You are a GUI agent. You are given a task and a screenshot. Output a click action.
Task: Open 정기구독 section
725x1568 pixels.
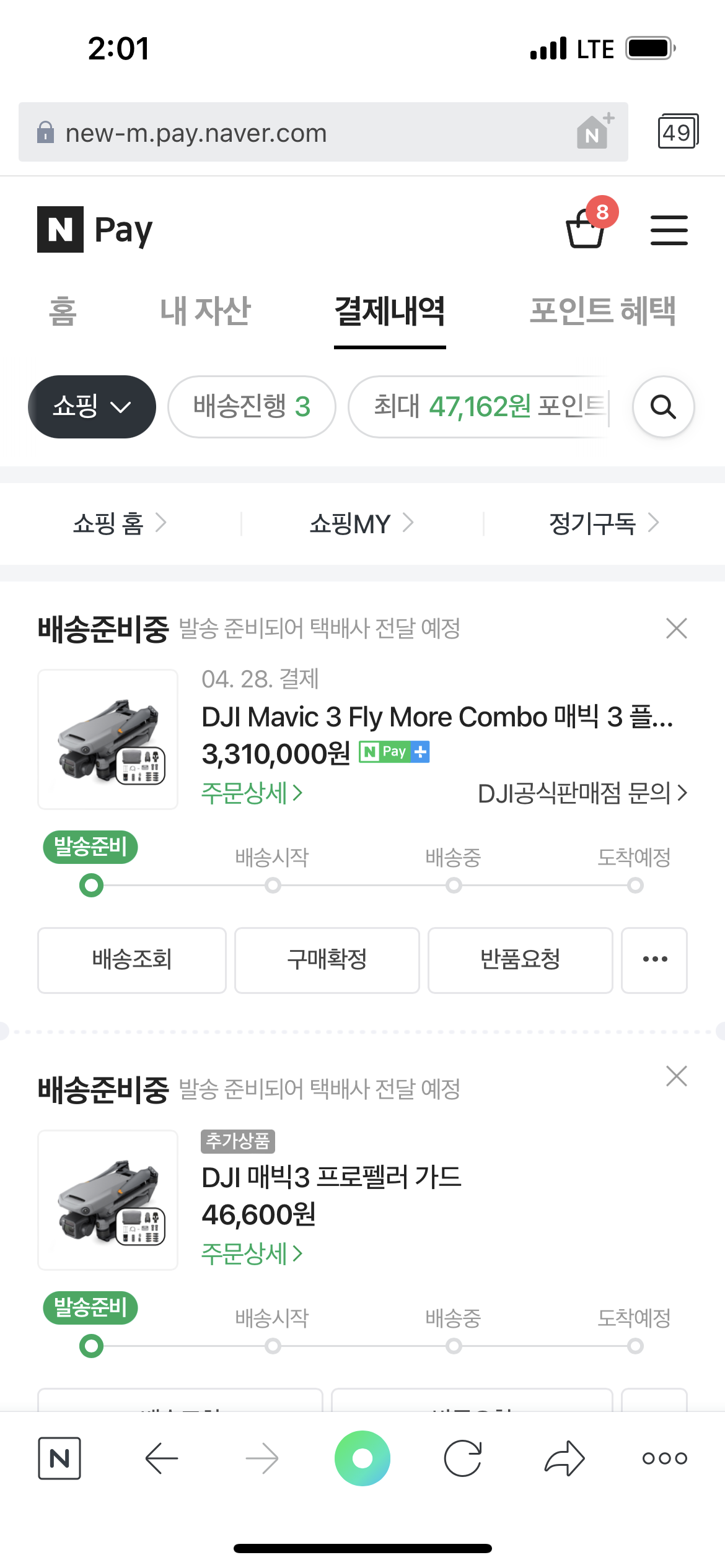pos(603,524)
